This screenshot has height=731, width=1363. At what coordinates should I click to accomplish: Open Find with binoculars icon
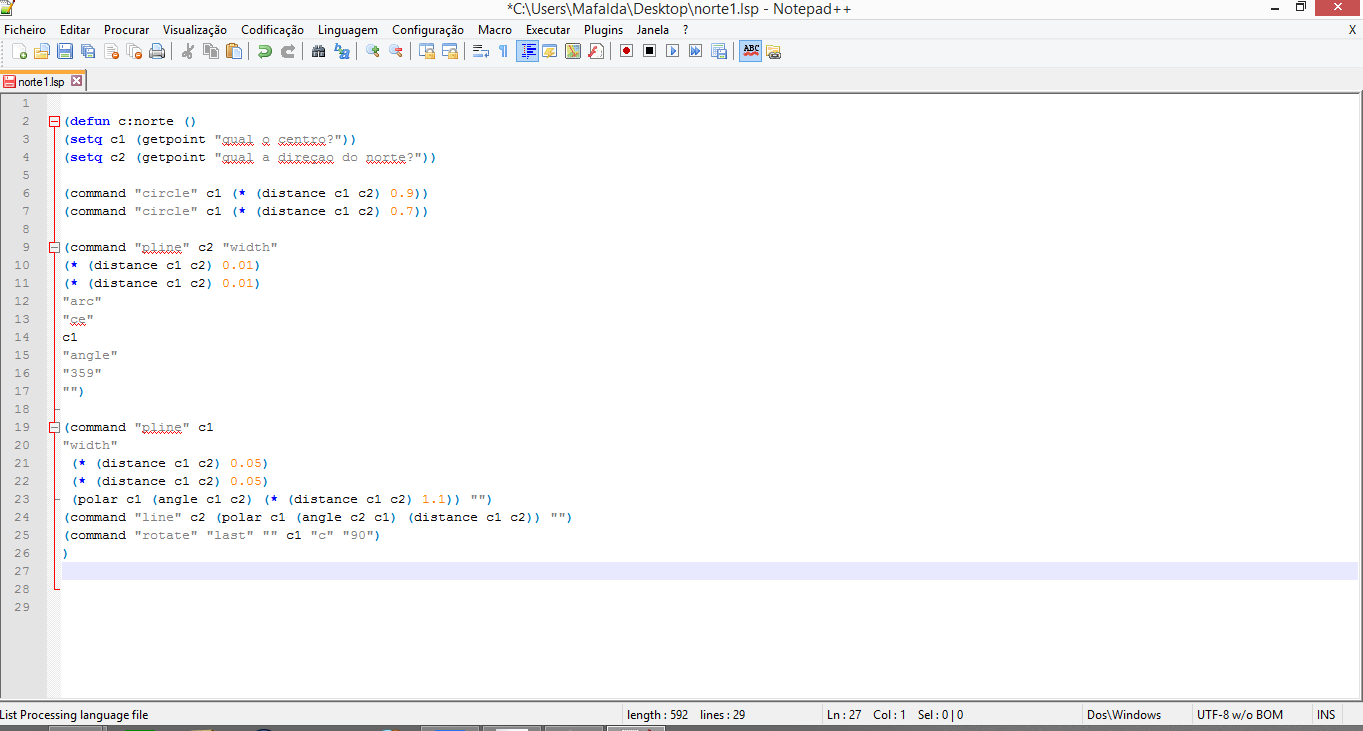[x=319, y=51]
